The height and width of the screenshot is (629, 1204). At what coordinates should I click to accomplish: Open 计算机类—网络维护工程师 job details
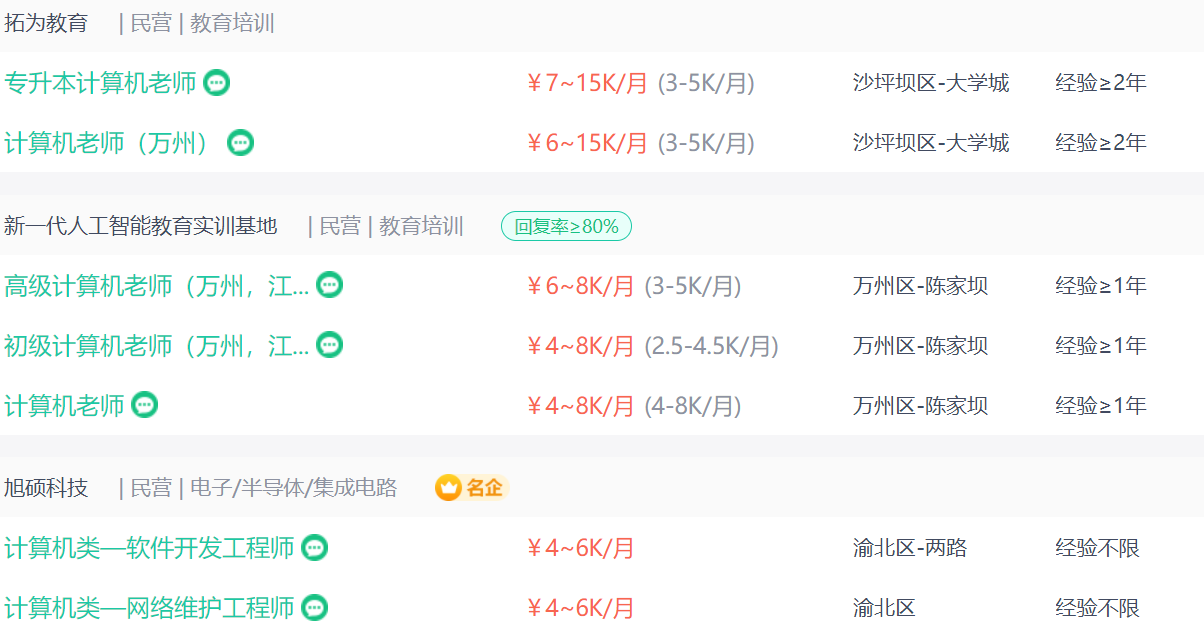149,607
